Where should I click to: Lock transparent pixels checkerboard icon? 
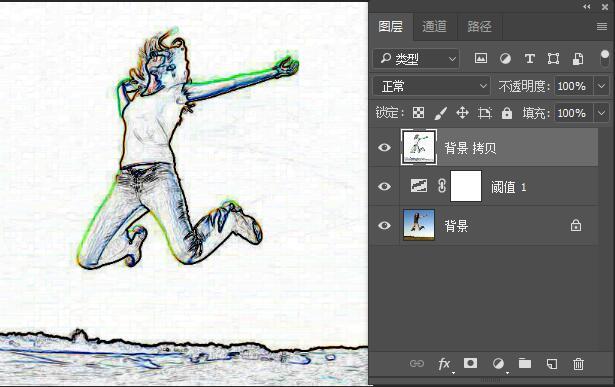point(418,113)
